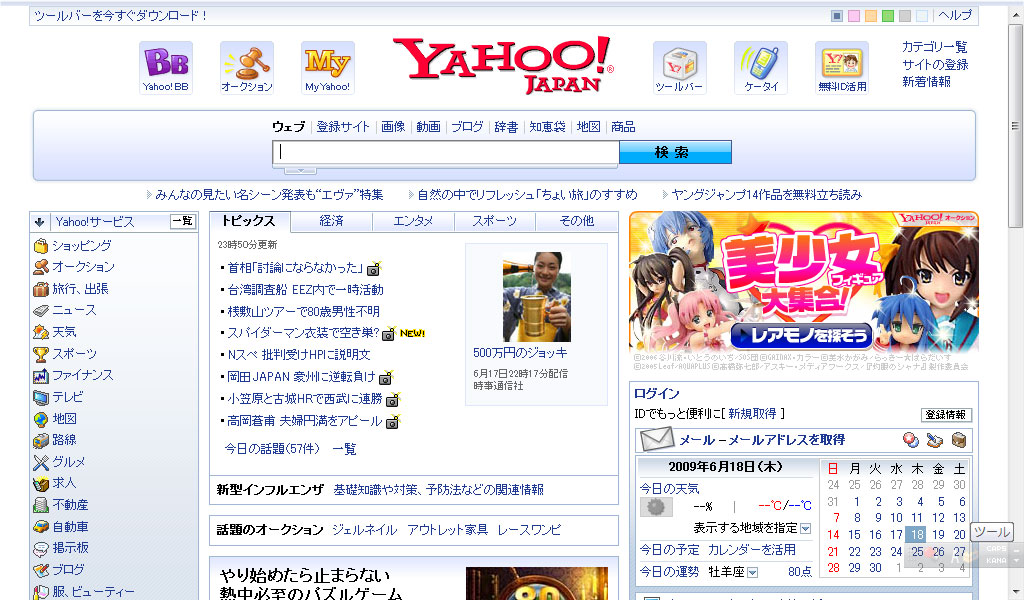Select June 18 on the calendar
Screen dimensions: 1024x600
pyautogui.click(x=918, y=535)
